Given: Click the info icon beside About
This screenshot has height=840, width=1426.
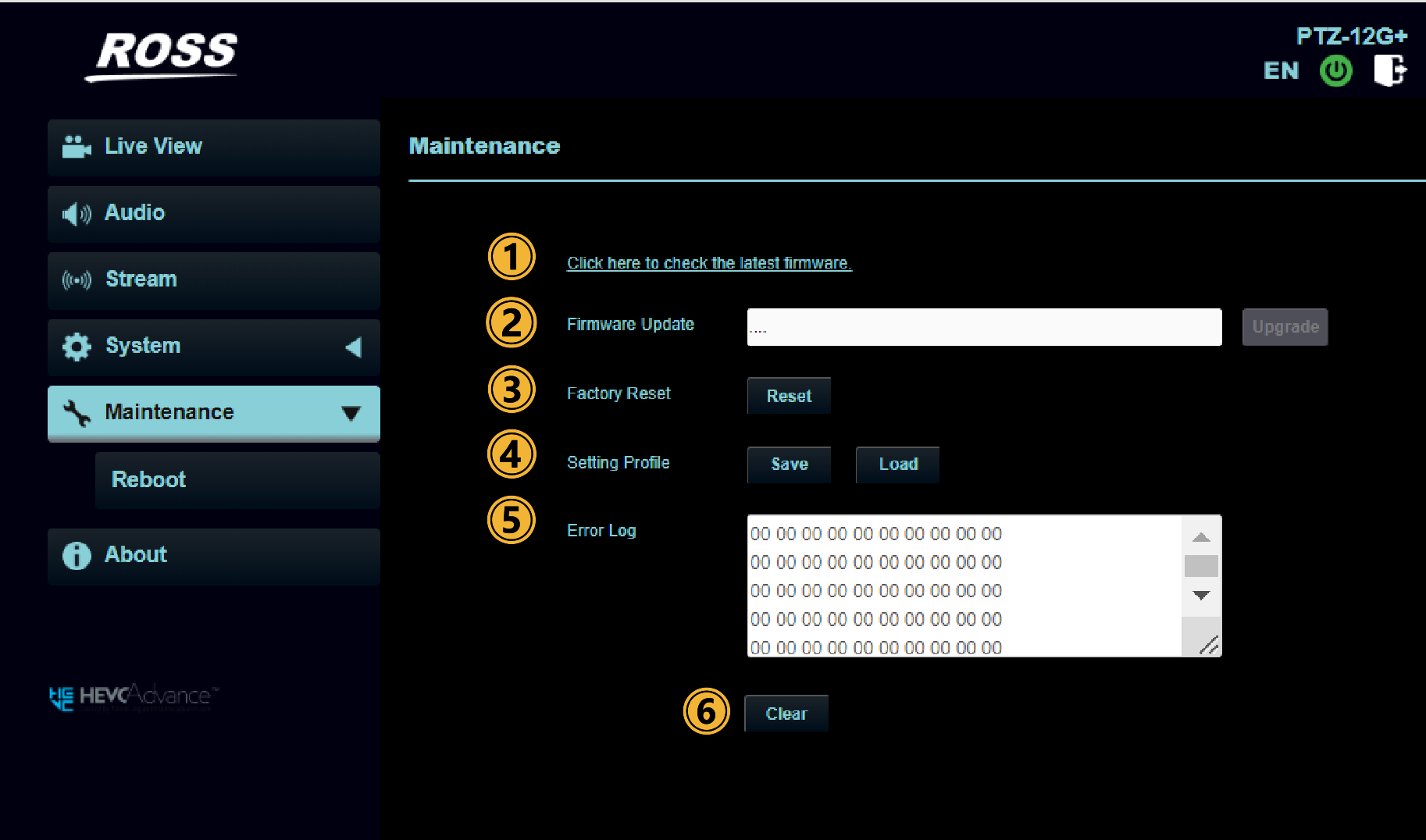Looking at the screenshot, I should click(77, 556).
